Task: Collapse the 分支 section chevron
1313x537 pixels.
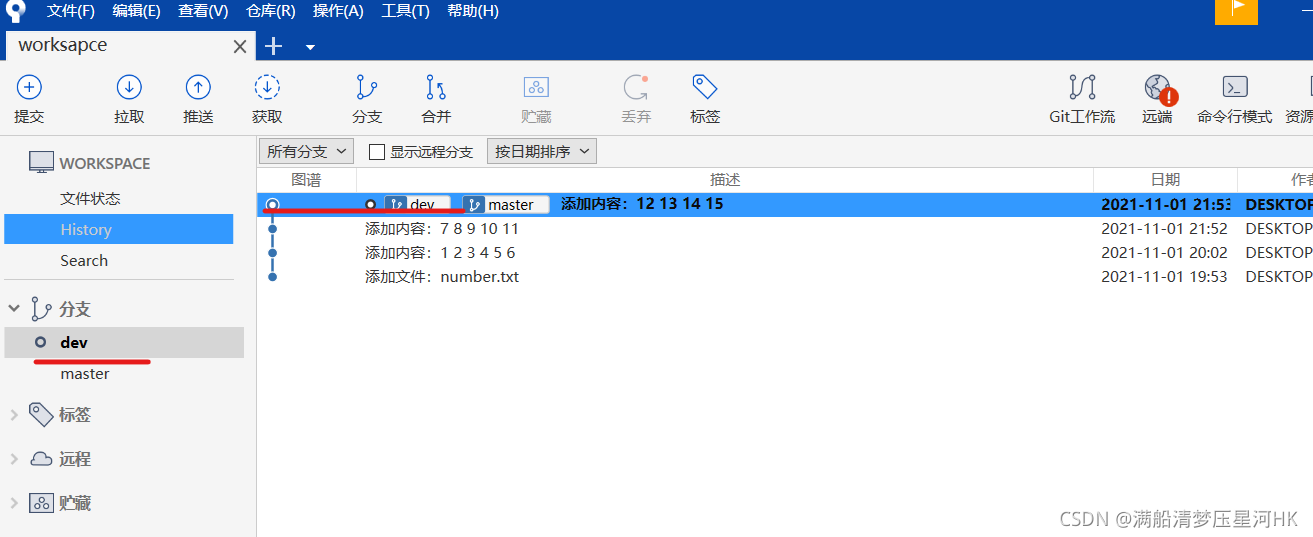Action: click(x=14, y=309)
